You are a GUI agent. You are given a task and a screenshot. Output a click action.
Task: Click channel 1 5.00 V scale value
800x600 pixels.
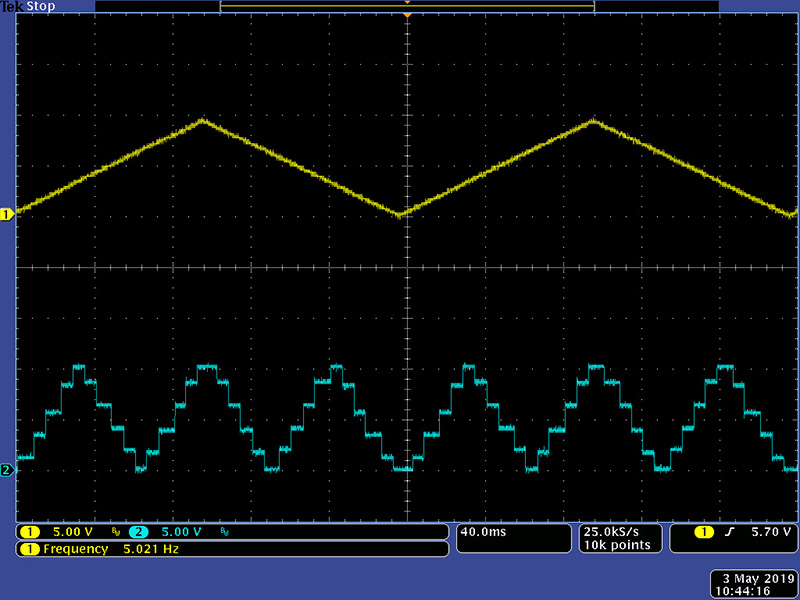click(x=73, y=532)
